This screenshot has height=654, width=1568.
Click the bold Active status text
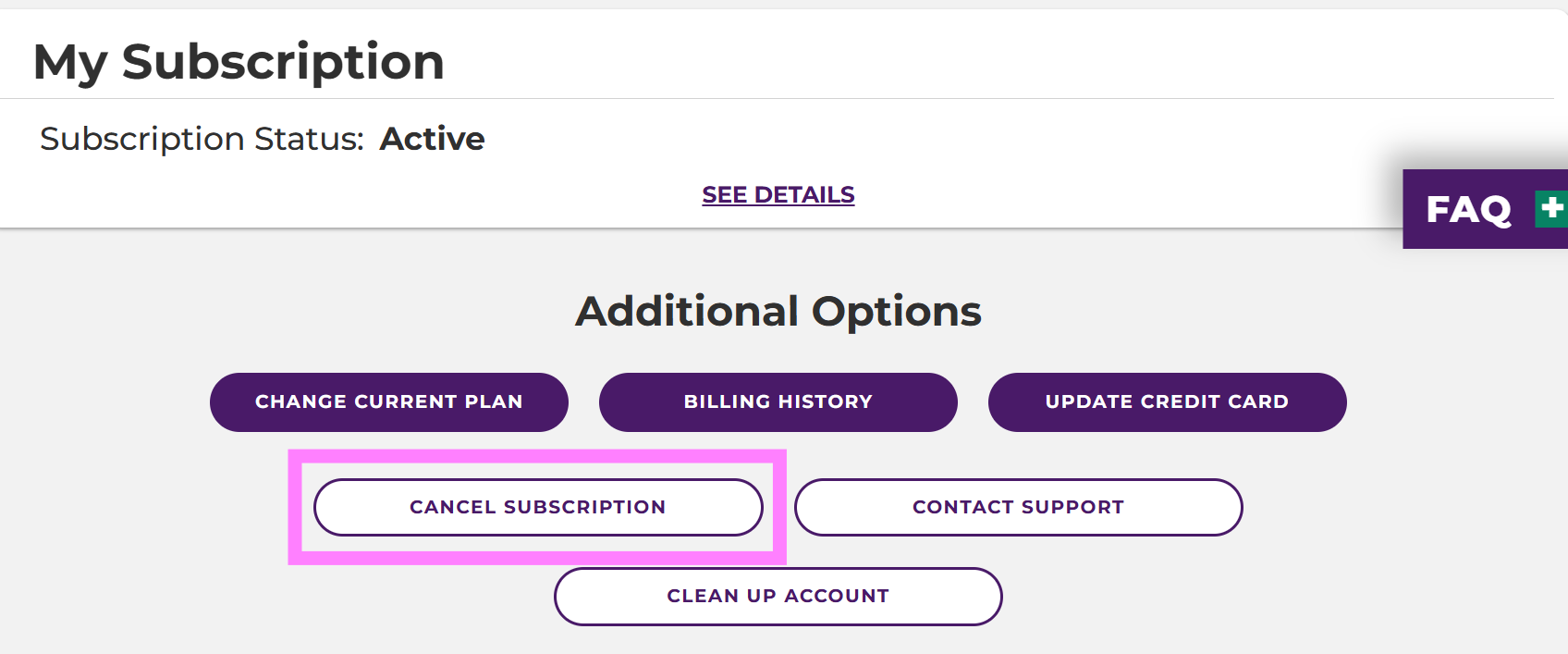tap(432, 139)
